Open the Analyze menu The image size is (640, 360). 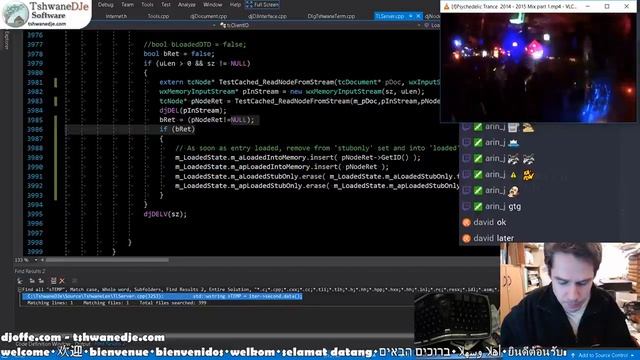coord(187,4)
